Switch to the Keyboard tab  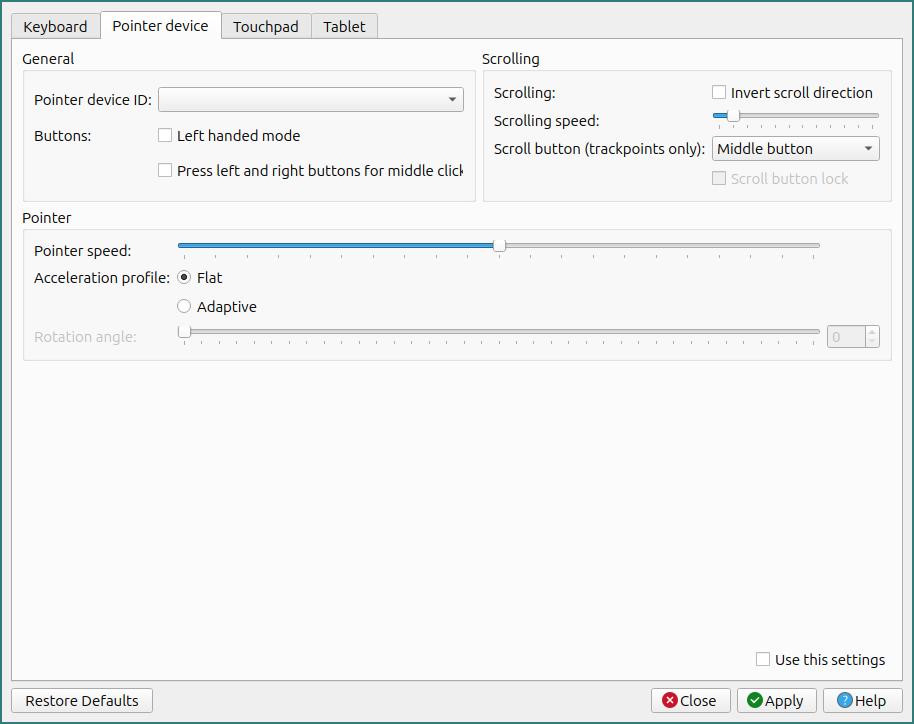click(55, 27)
